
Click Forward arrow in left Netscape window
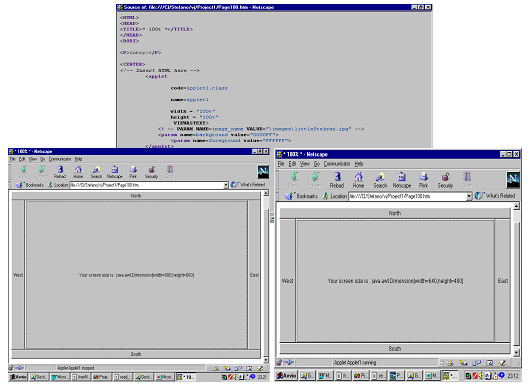coord(41,172)
